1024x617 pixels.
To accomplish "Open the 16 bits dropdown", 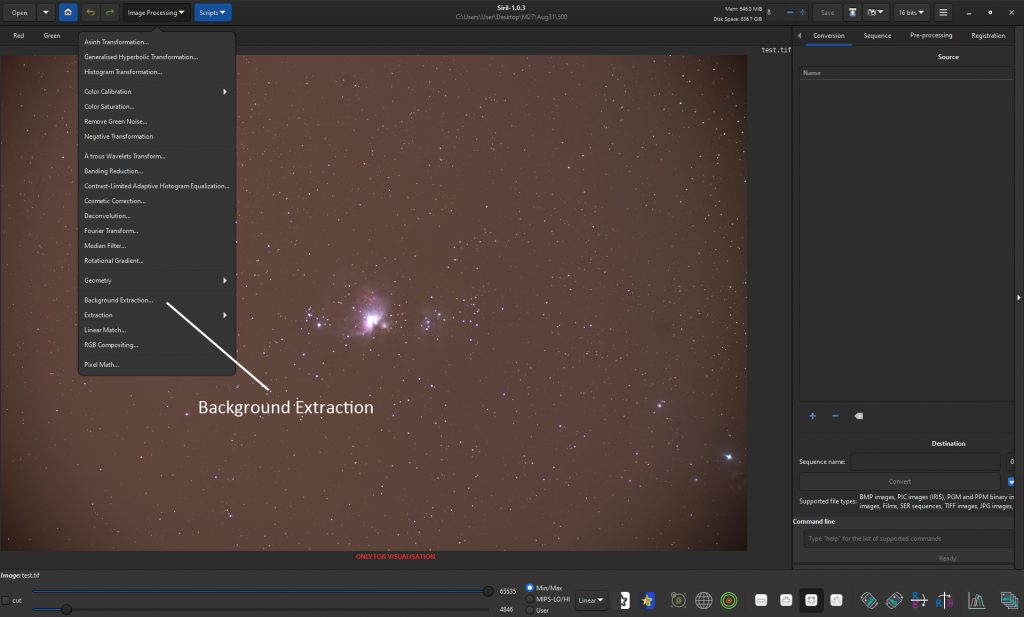I will pyautogui.click(x=910, y=13).
